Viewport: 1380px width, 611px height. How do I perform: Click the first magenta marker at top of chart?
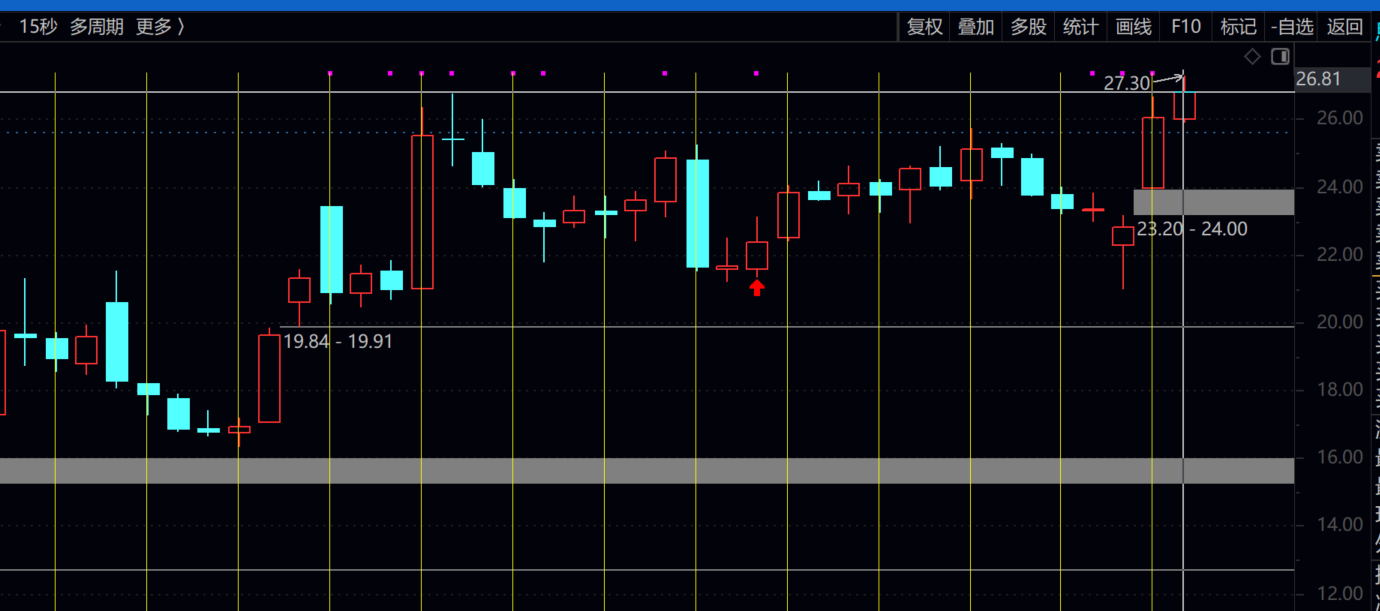pos(330,73)
